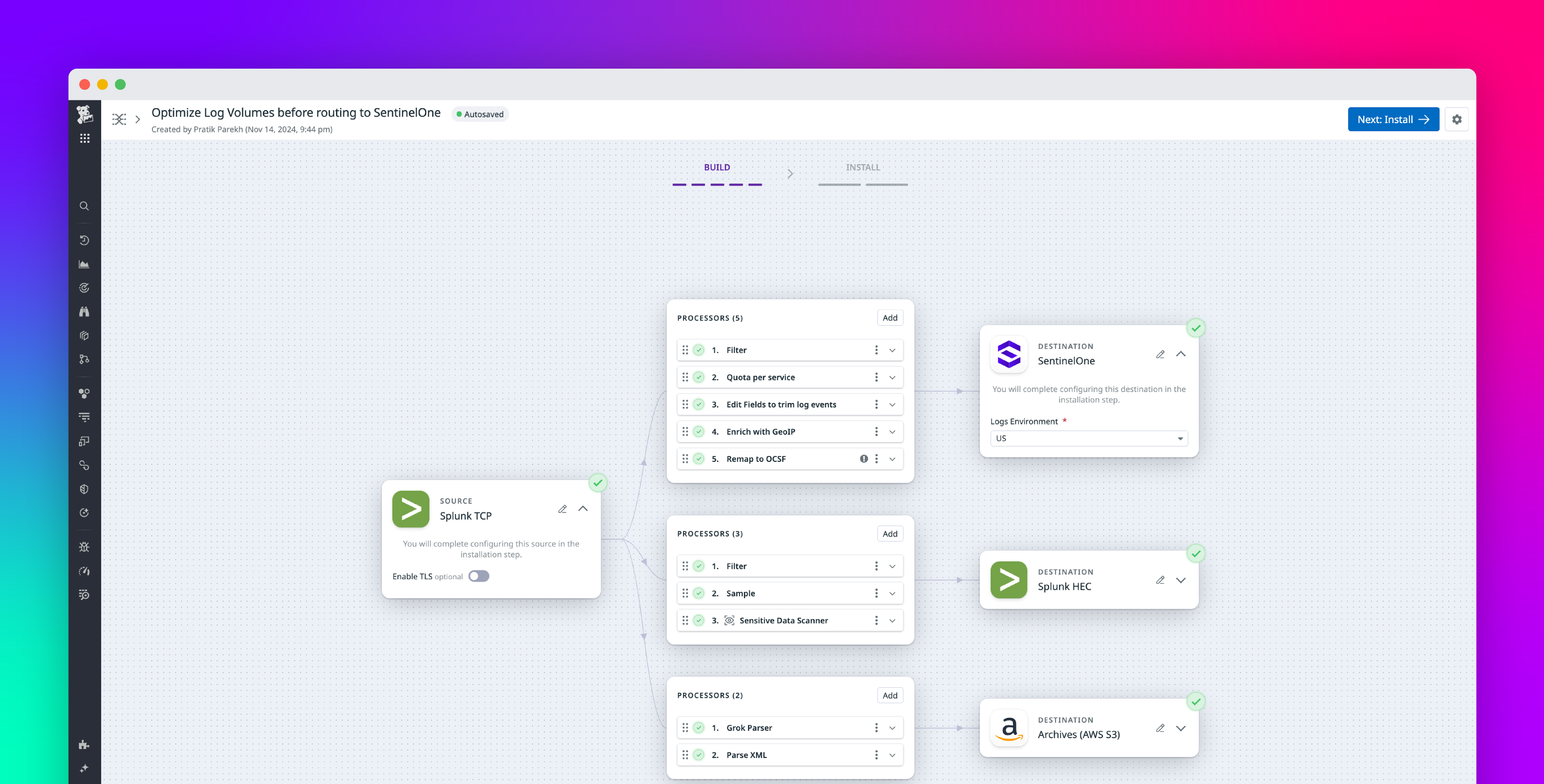1544x784 pixels.
Task: Edit the Splunk TCP source with the pencil icon
Action: tap(562, 508)
